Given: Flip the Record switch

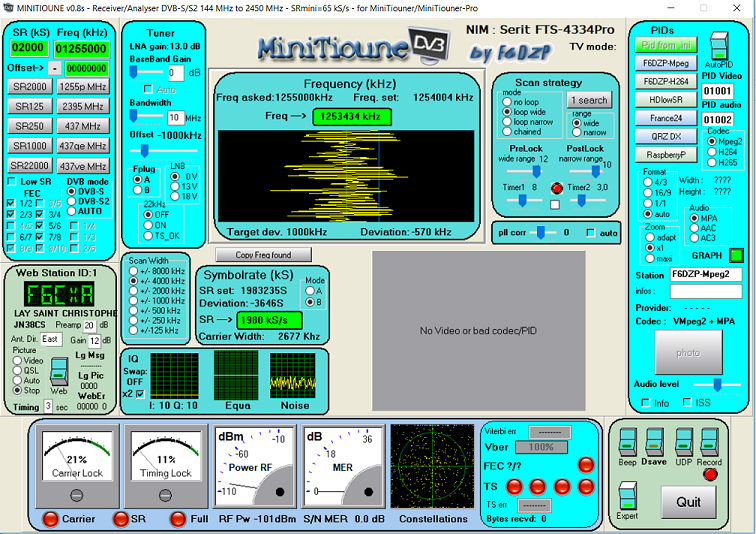Looking at the screenshot, I should click(x=709, y=442).
